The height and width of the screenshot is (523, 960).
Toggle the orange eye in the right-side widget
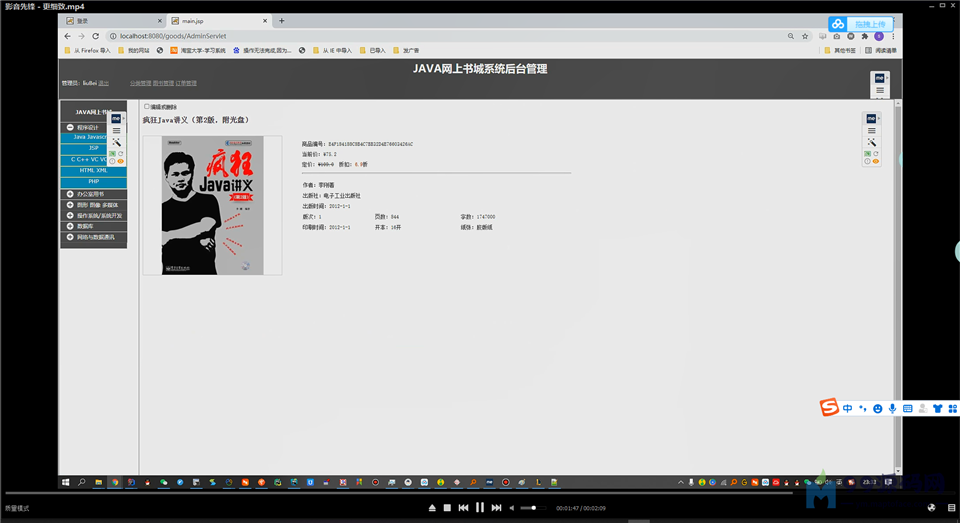pyautogui.click(x=876, y=161)
